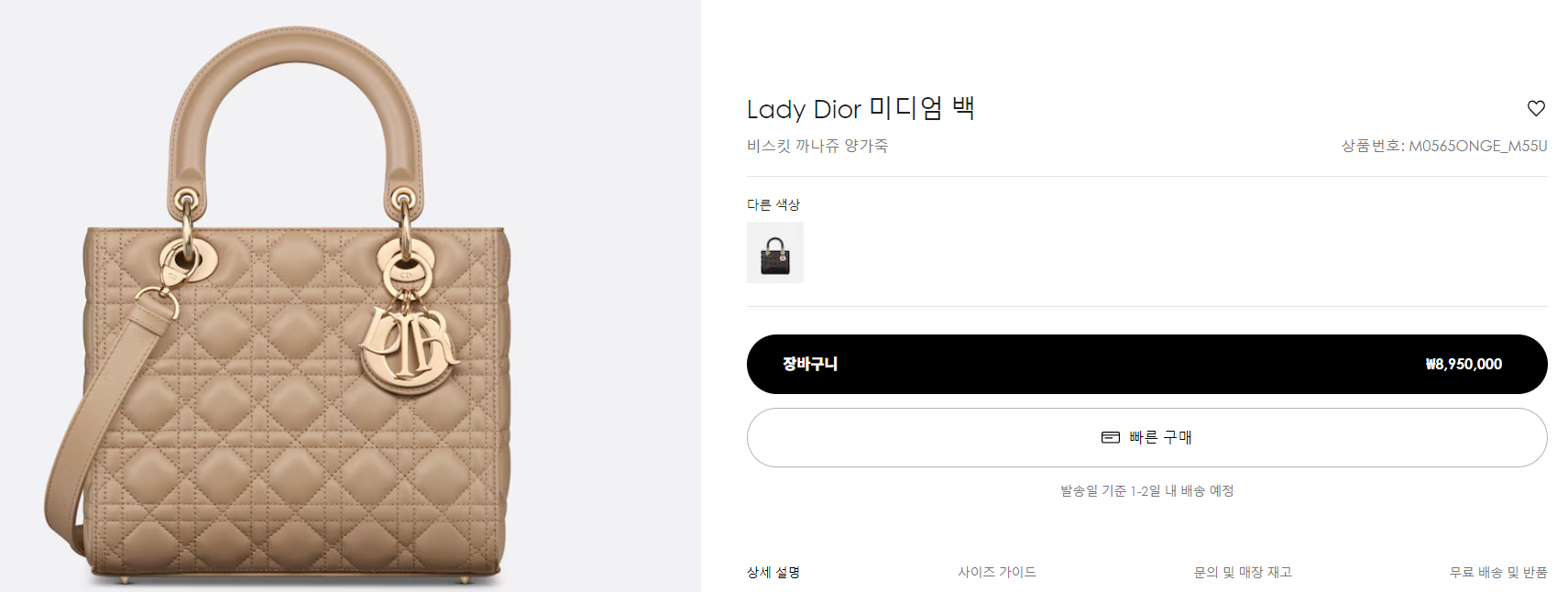Click the credit card icon in 빠른 구매 button
This screenshot has height=592, width=1568.
1111,437
